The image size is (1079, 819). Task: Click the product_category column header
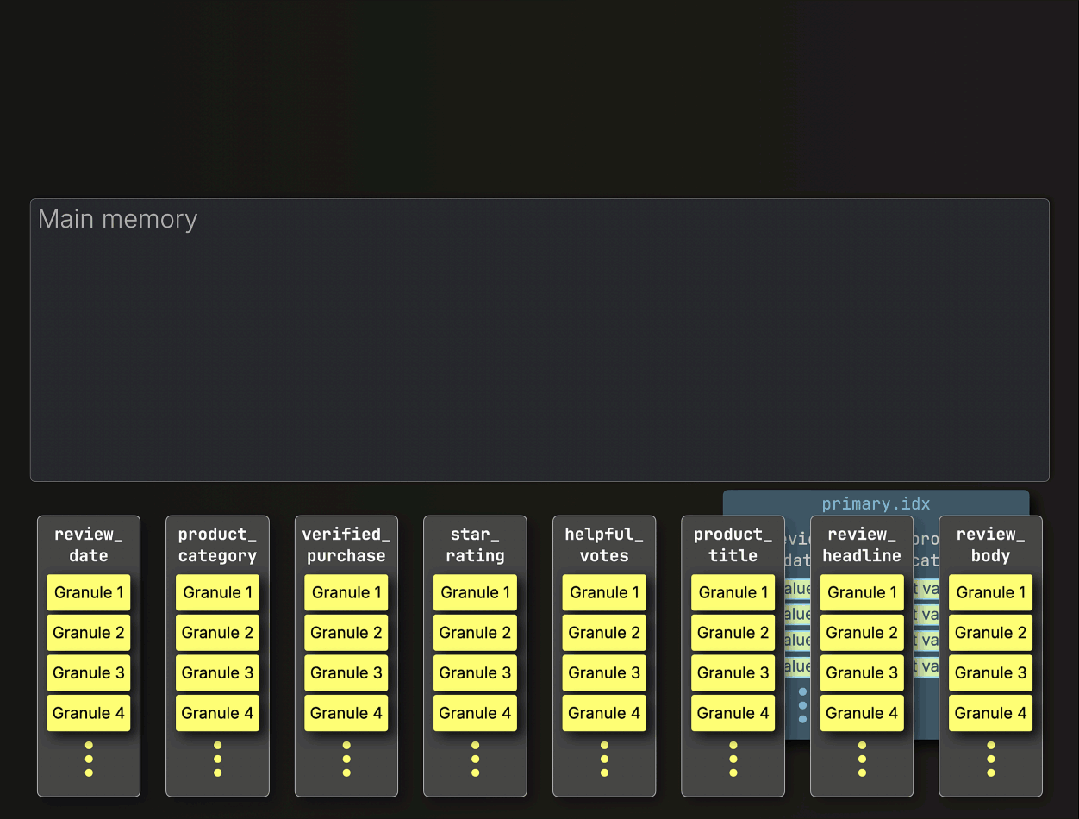217,544
